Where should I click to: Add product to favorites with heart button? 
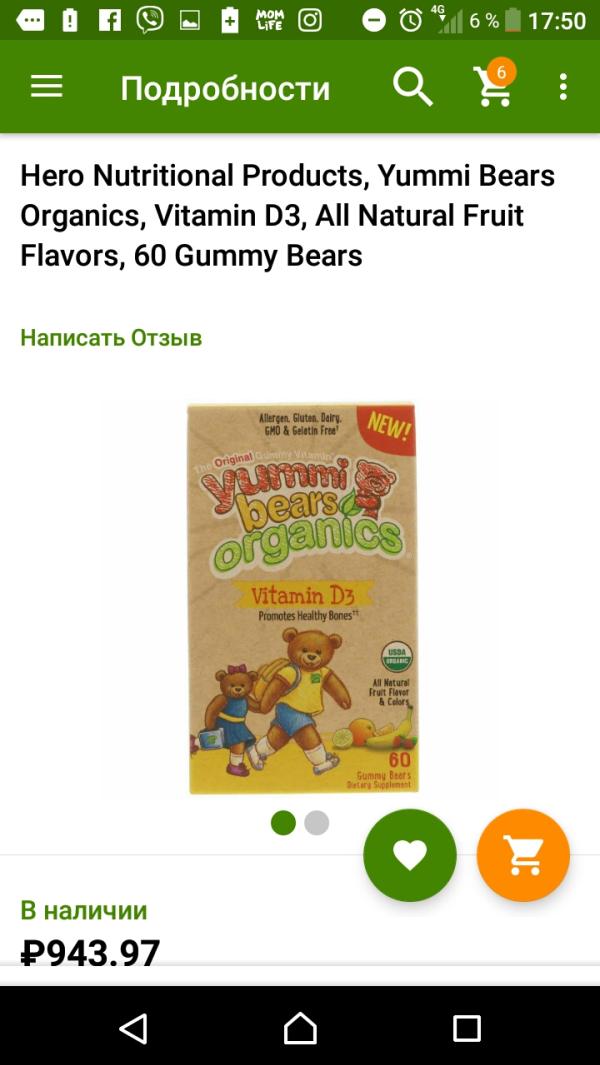pyautogui.click(x=410, y=855)
